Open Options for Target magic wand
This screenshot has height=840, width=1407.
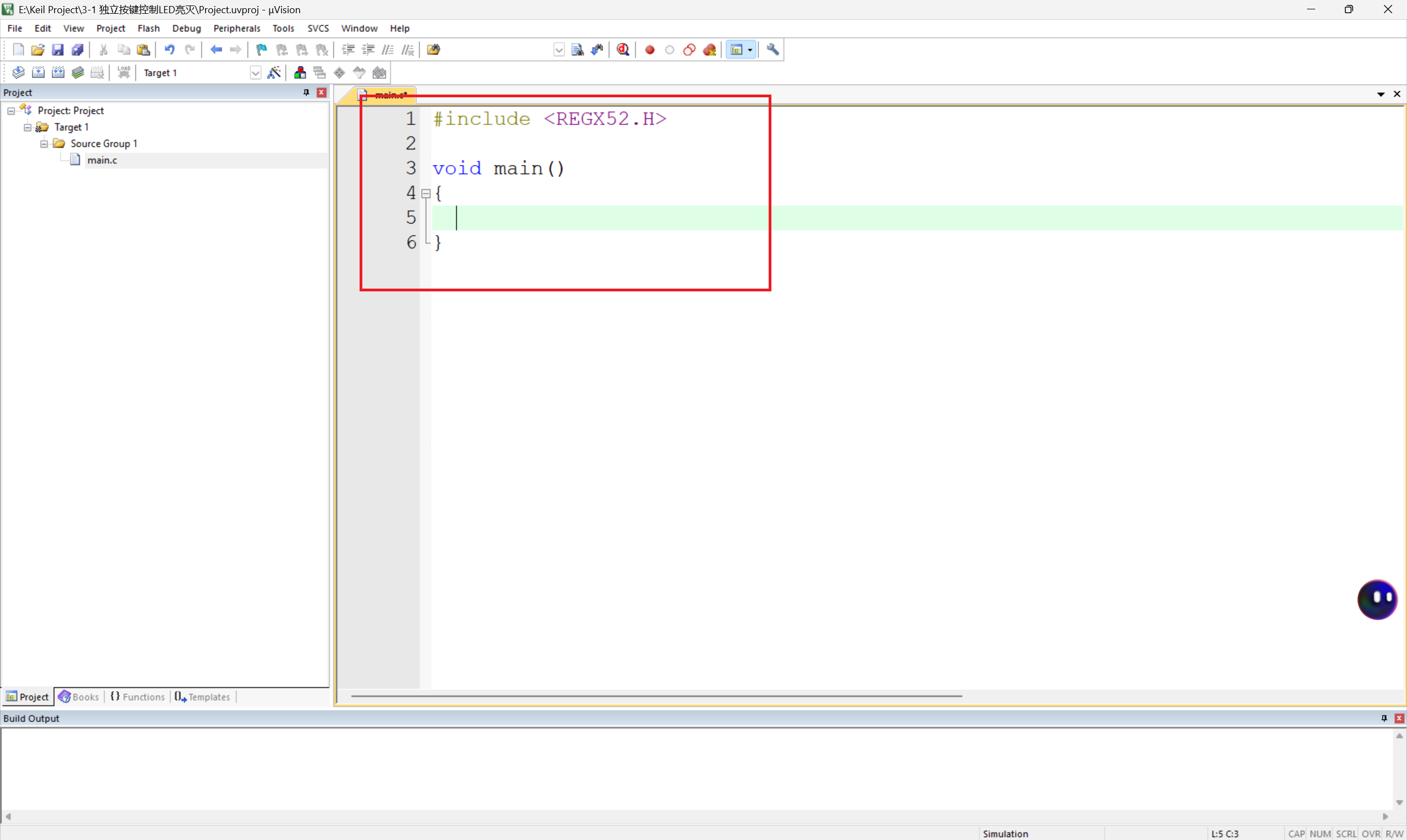[x=274, y=73]
